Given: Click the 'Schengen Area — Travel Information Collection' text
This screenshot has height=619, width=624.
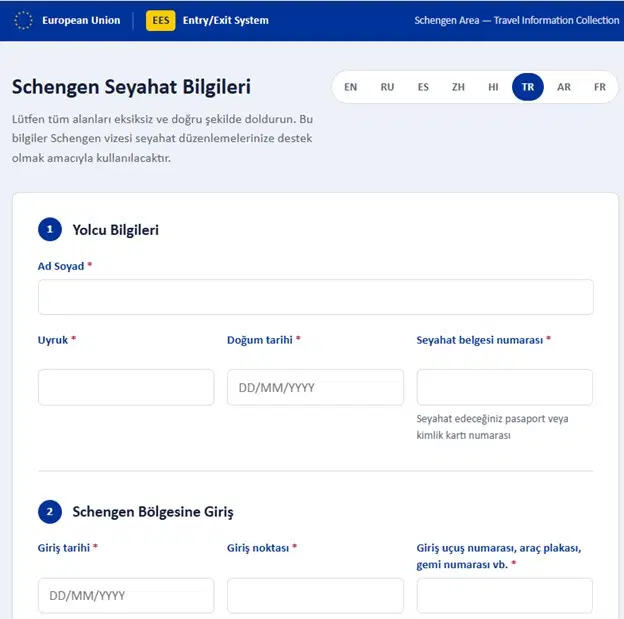Looking at the screenshot, I should click(517, 20).
